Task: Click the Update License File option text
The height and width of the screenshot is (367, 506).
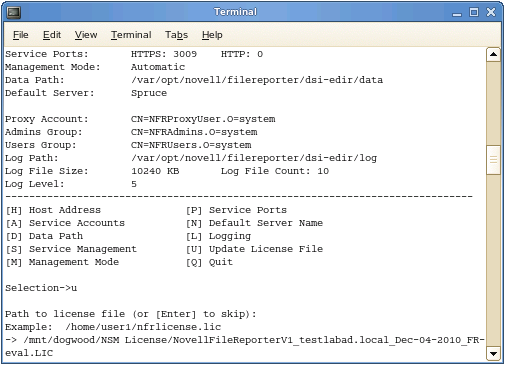Action: click(266, 249)
